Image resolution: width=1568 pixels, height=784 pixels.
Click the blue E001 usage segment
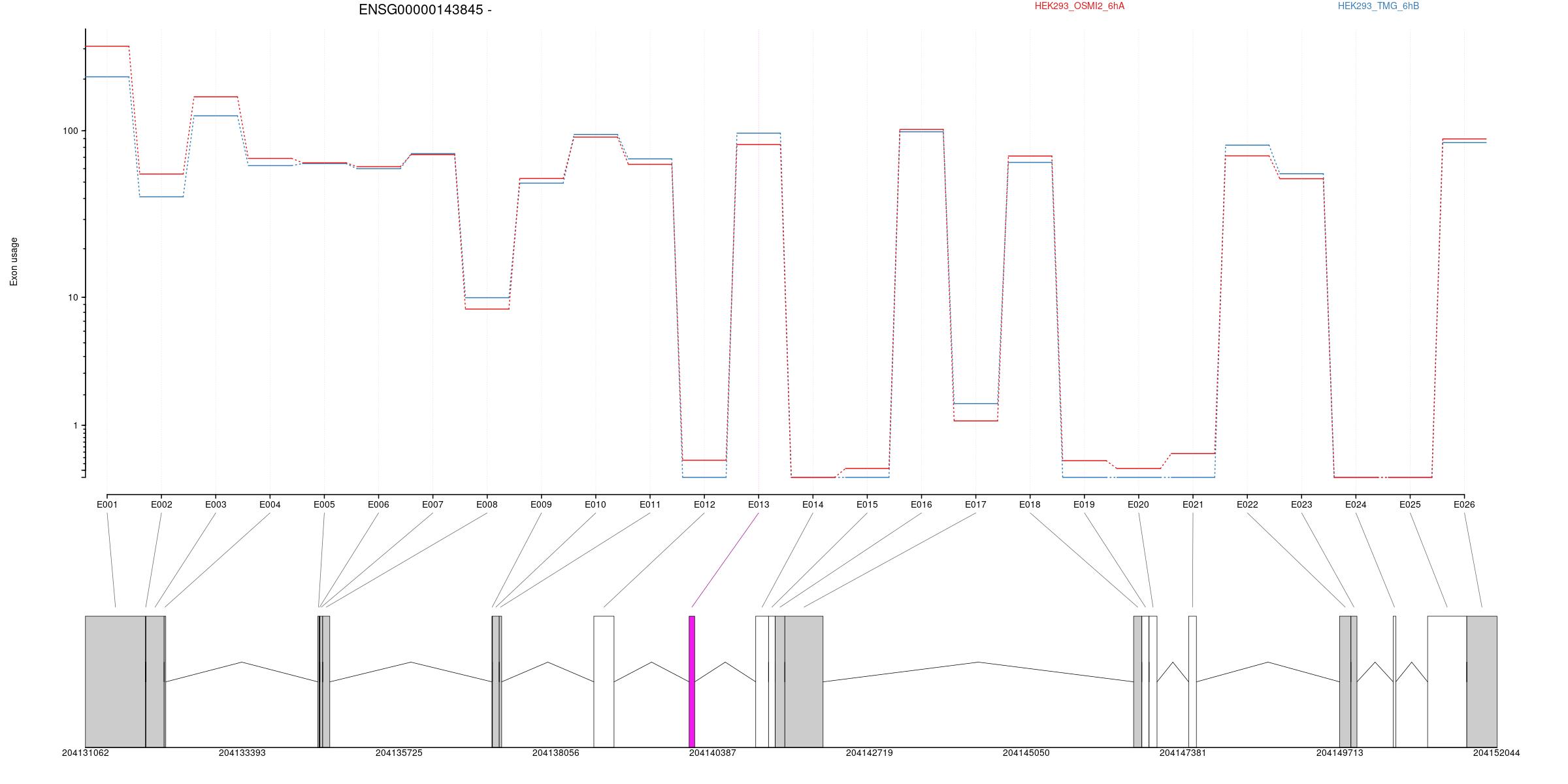[107, 77]
